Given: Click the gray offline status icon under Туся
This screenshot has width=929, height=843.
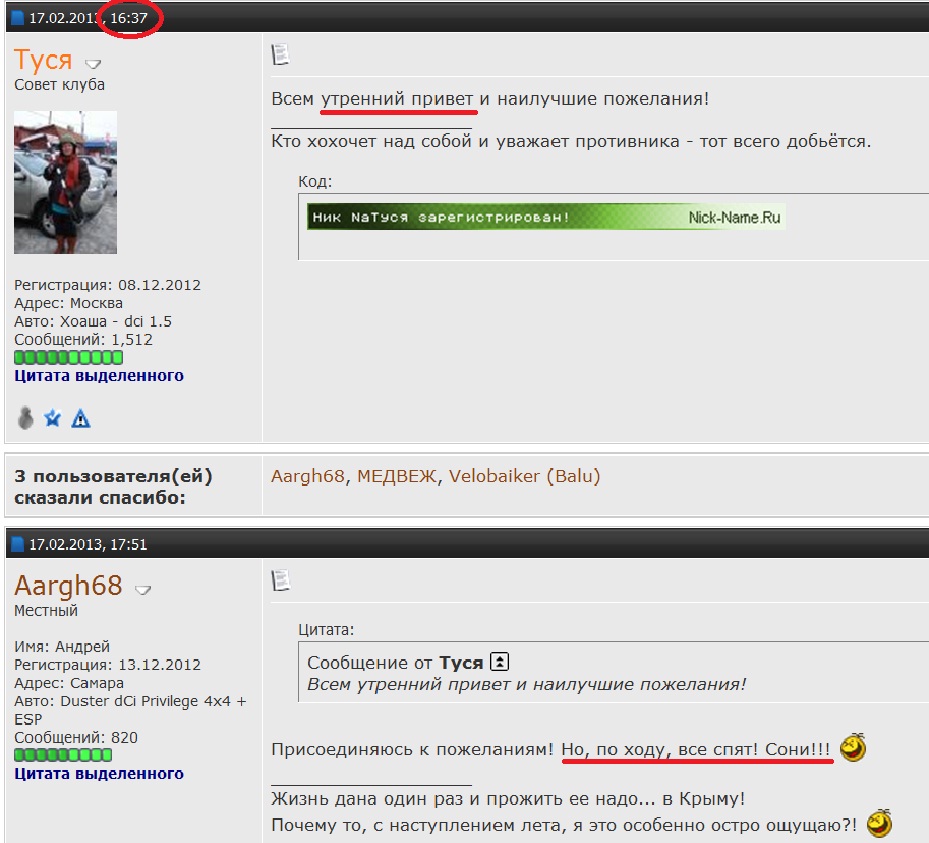Looking at the screenshot, I should point(27,417).
